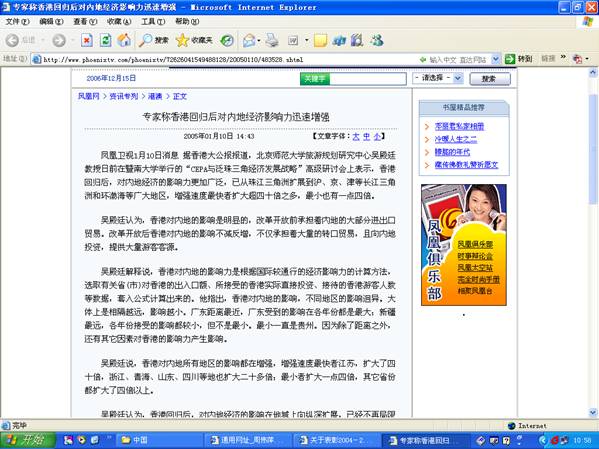Click the 凤凰网 breadcrumb link
Viewport: 599px width, 449px height.
pyautogui.click(x=89, y=96)
